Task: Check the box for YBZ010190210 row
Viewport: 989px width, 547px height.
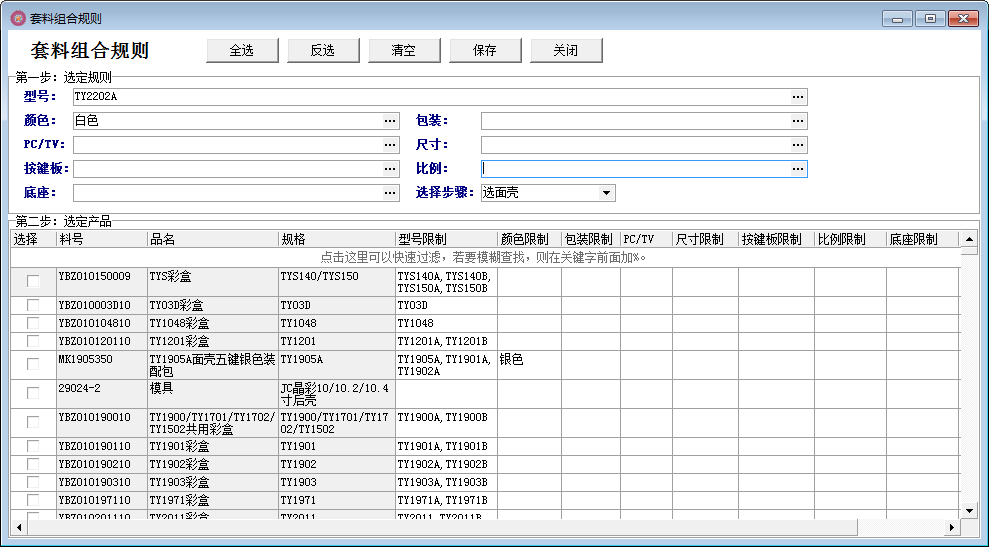Action: tap(33, 464)
